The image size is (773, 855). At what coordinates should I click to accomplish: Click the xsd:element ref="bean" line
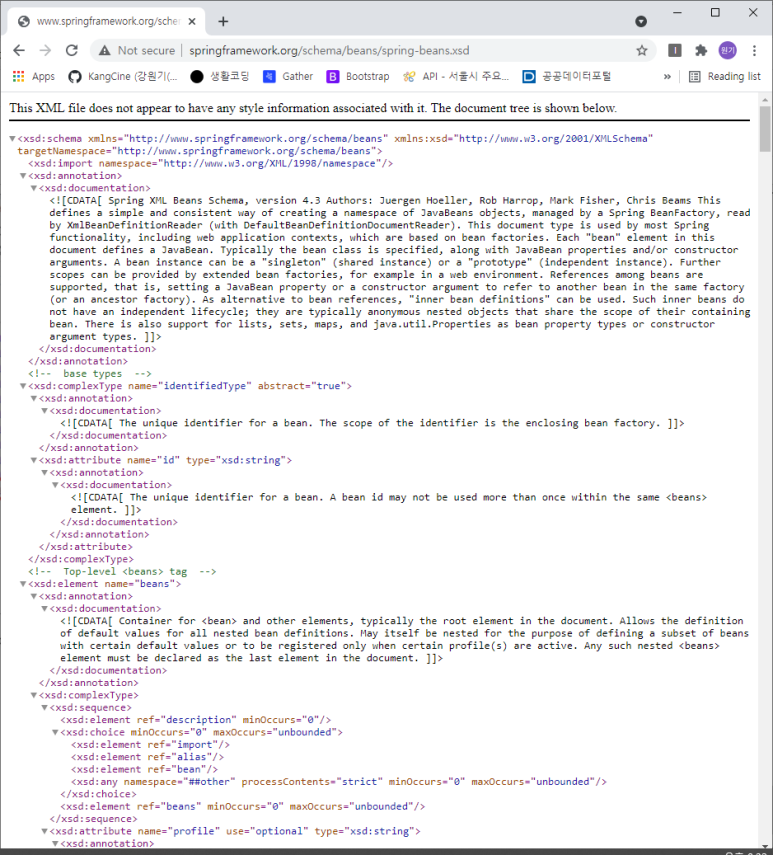point(144,769)
